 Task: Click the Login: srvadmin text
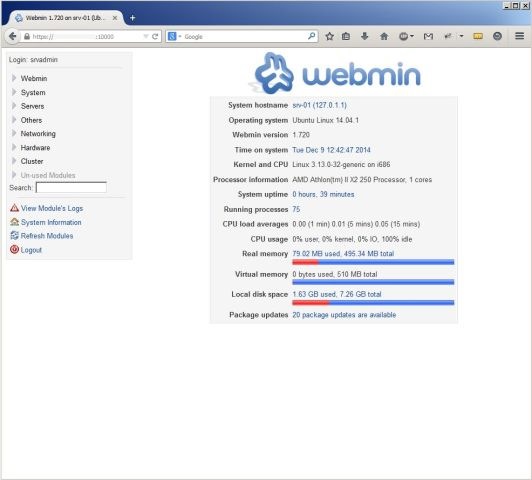pos(33,60)
